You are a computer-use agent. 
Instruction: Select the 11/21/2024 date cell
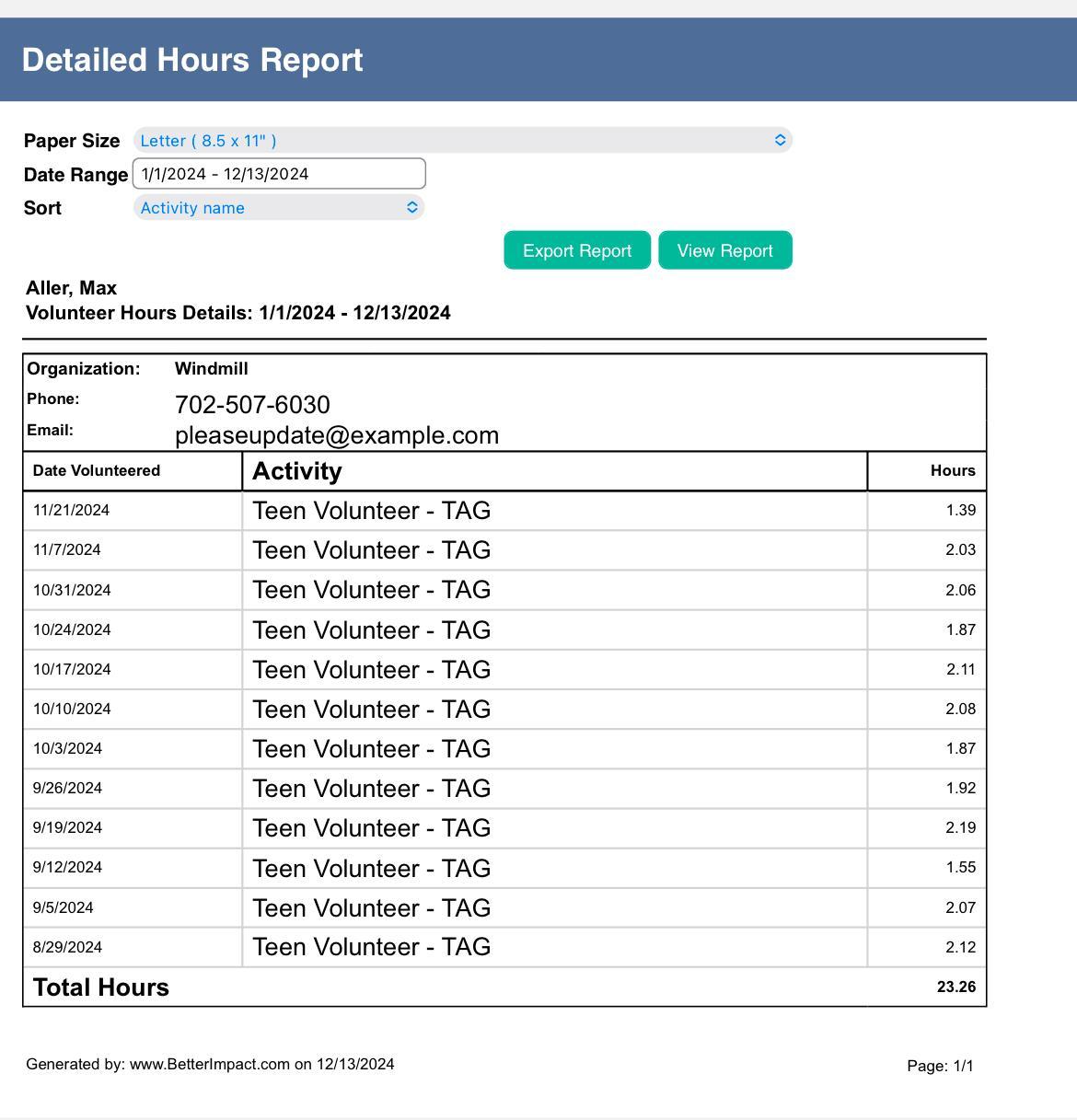[72, 510]
